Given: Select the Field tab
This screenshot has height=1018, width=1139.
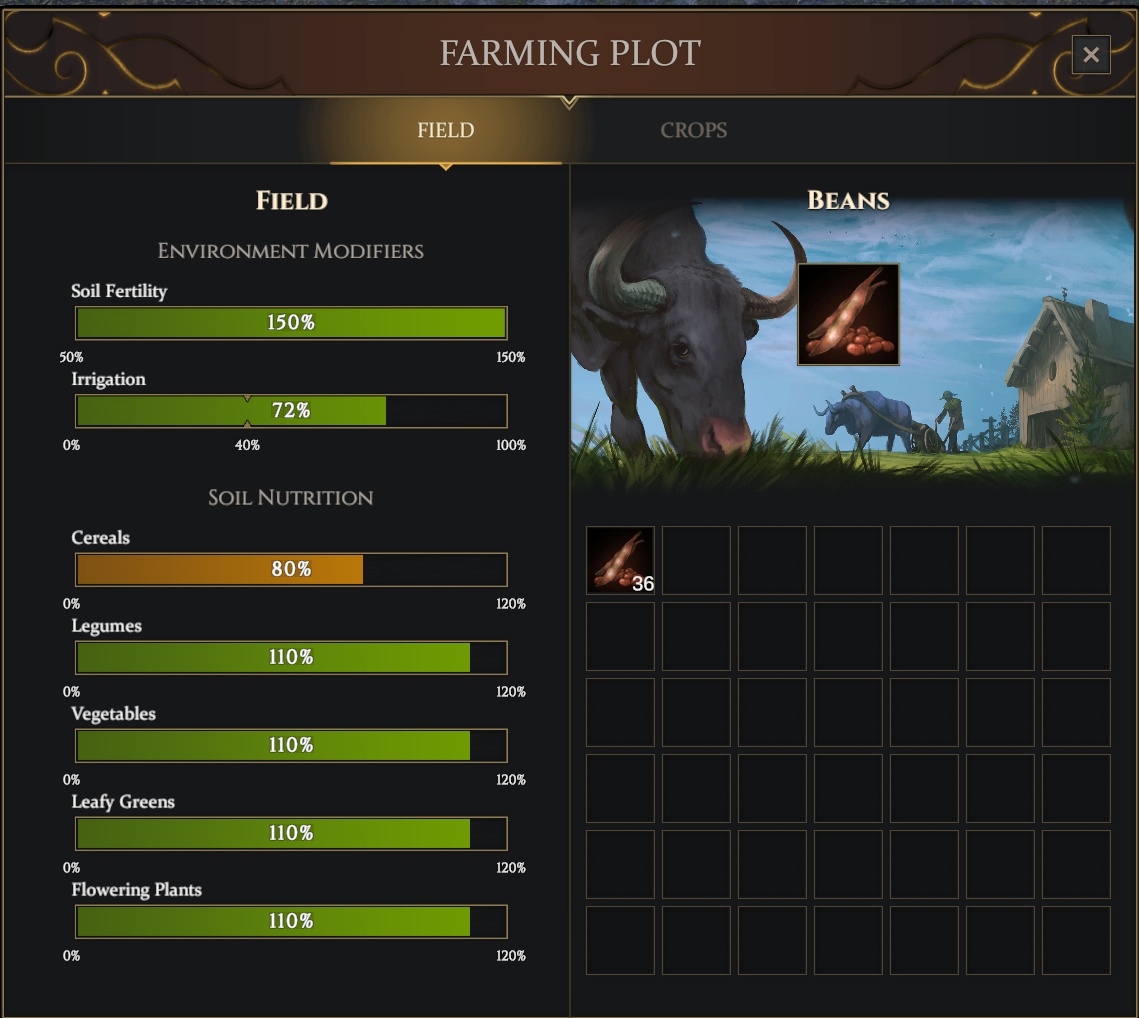Looking at the screenshot, I should coord(445,130).
